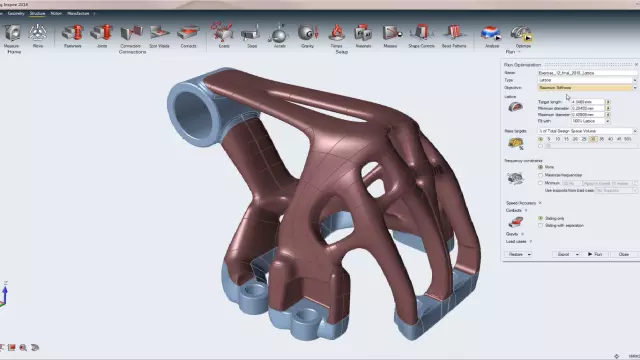Select Sliding only contacts option
This screenshot has width=640, height=360.
(540, 218)
